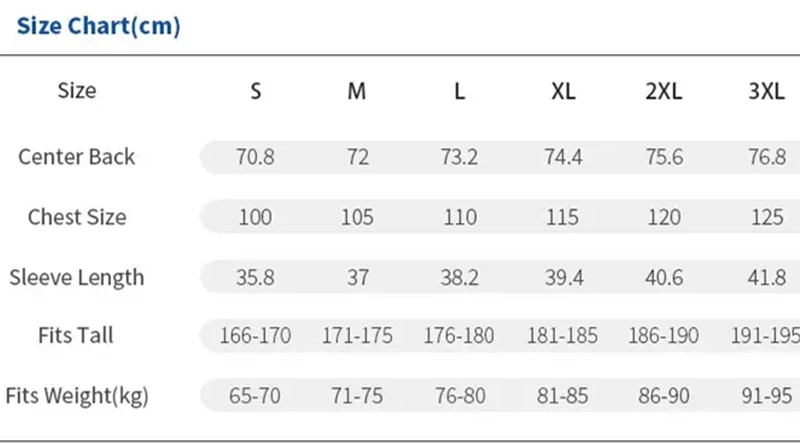Image resolution: width=800 pixels, height=444 pixels.
Task: Click chest size value 125
Action: pos(767,217)
